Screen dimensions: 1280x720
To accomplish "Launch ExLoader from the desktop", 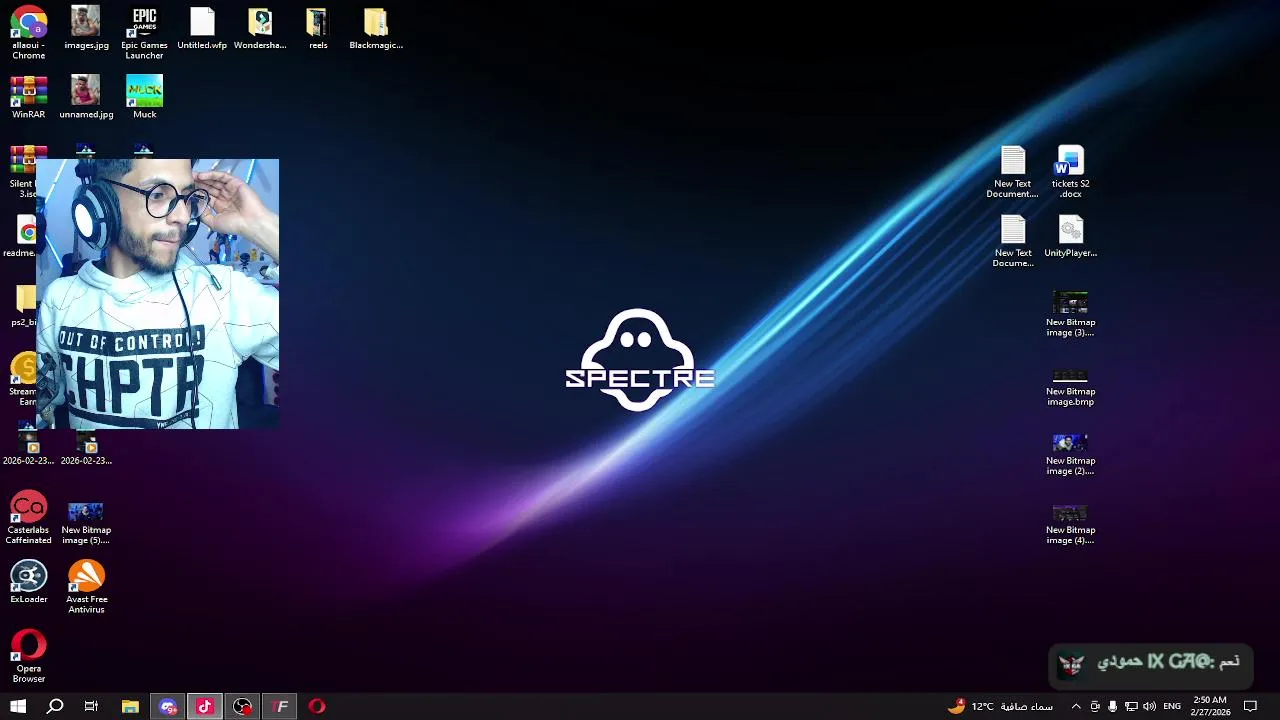I will (x=28, y=582).
